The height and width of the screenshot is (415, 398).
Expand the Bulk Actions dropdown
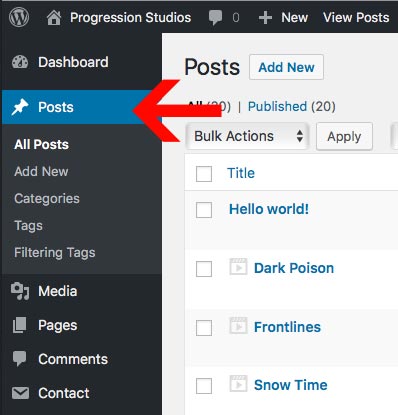(247, 136)
